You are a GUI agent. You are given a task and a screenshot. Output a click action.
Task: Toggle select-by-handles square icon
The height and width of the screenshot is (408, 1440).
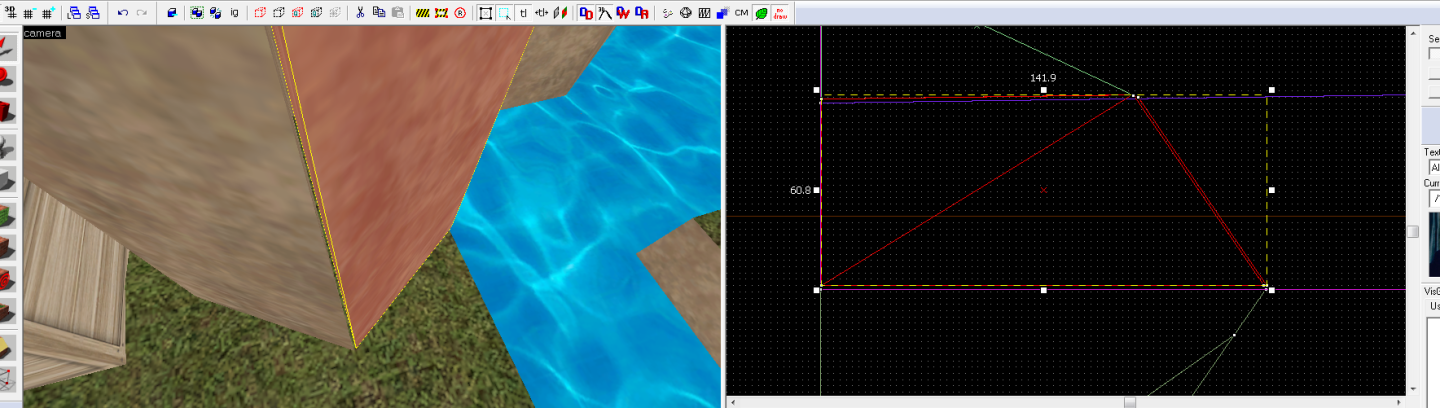coord(486,13)
